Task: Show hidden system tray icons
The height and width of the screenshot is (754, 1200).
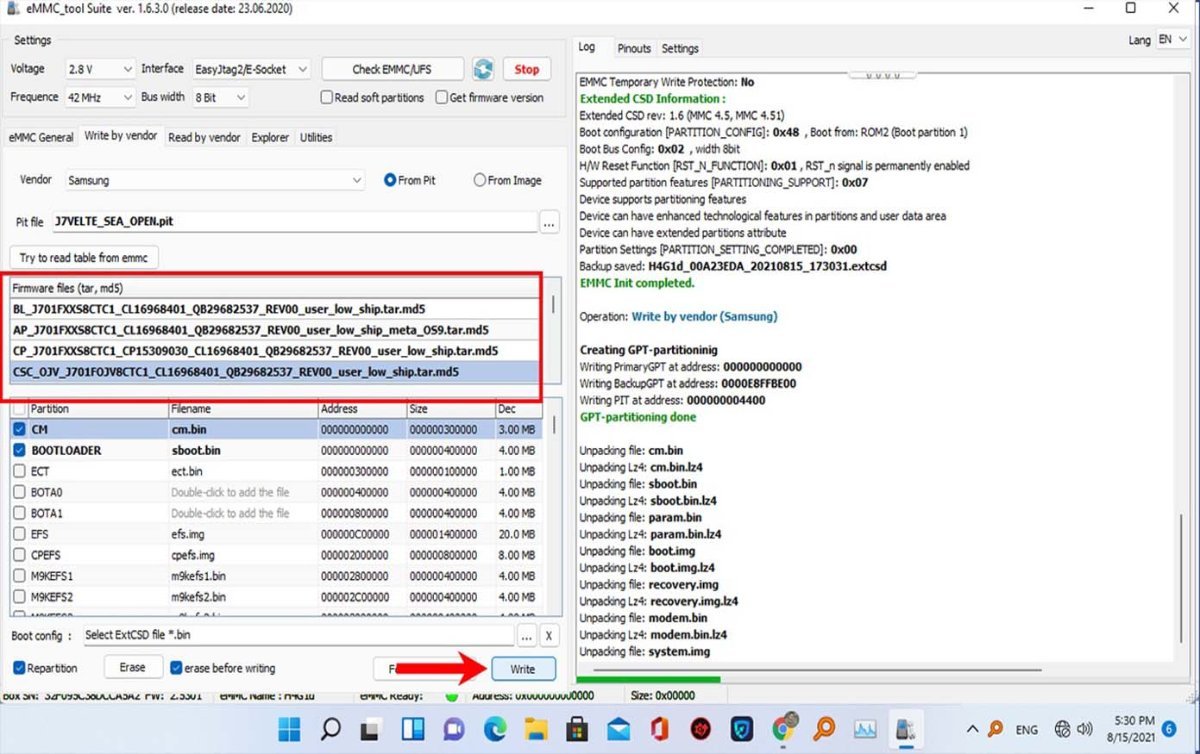Action: pos(972,728)
